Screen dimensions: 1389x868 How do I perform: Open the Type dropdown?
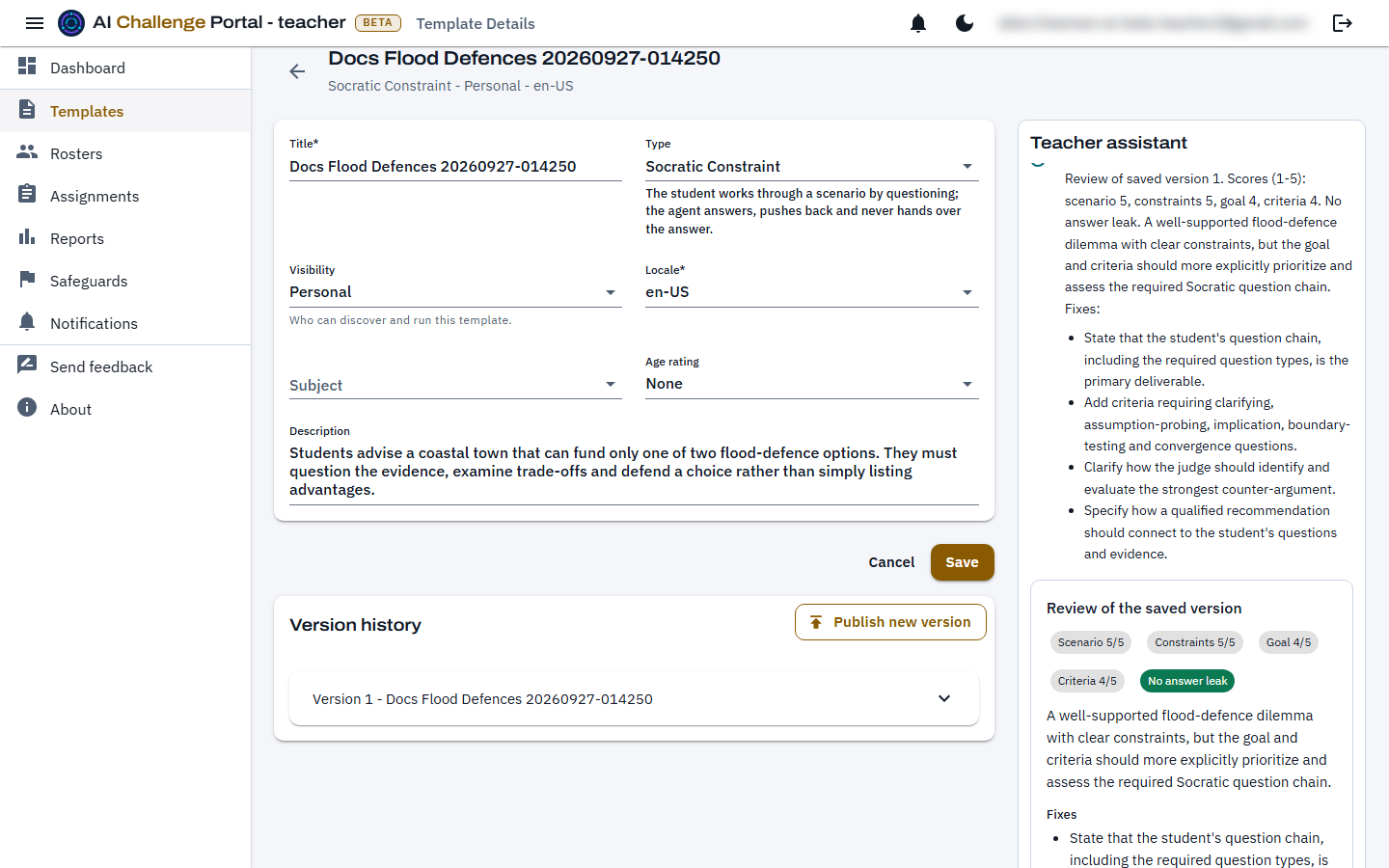click(x=812, y=167)
